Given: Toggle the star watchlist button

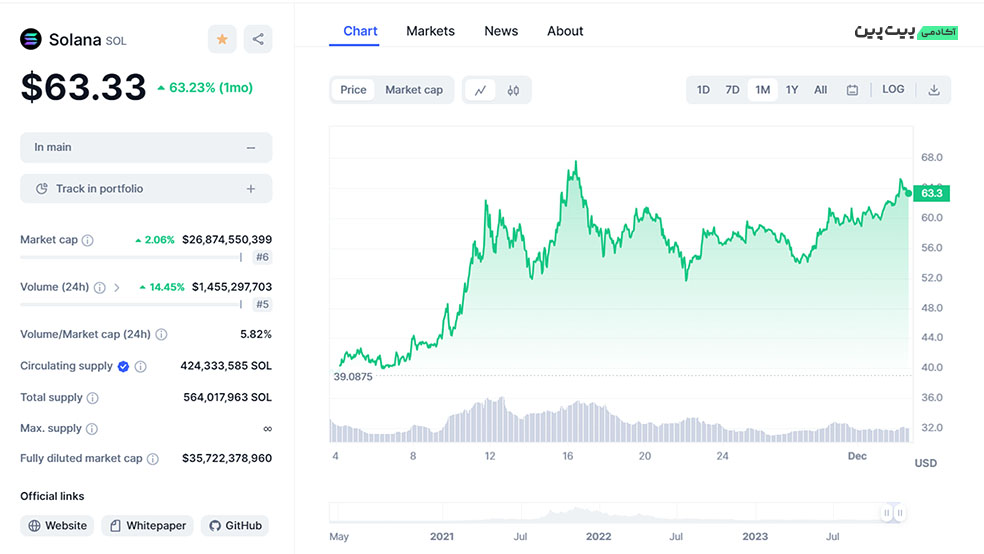Looking at the screenshot, I should tap(222, 40).
